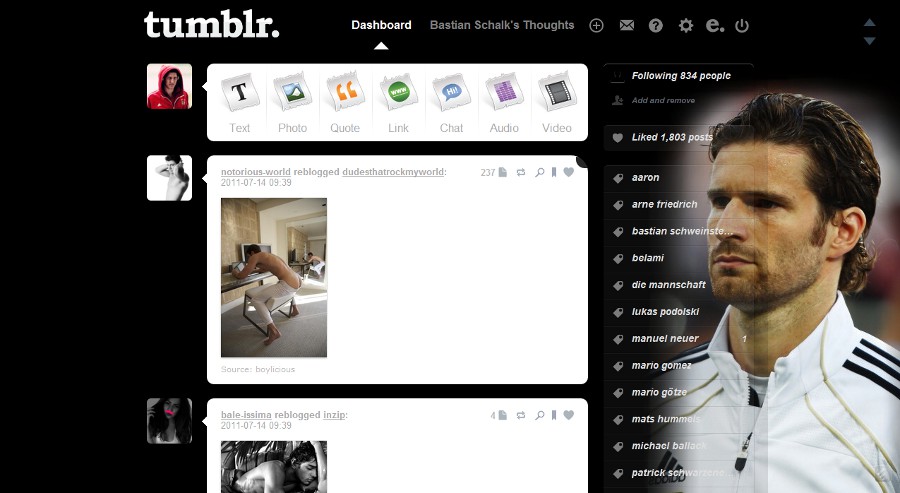Click your red hoodie avatar
The image size is (900, 493).
coord(169,86)
